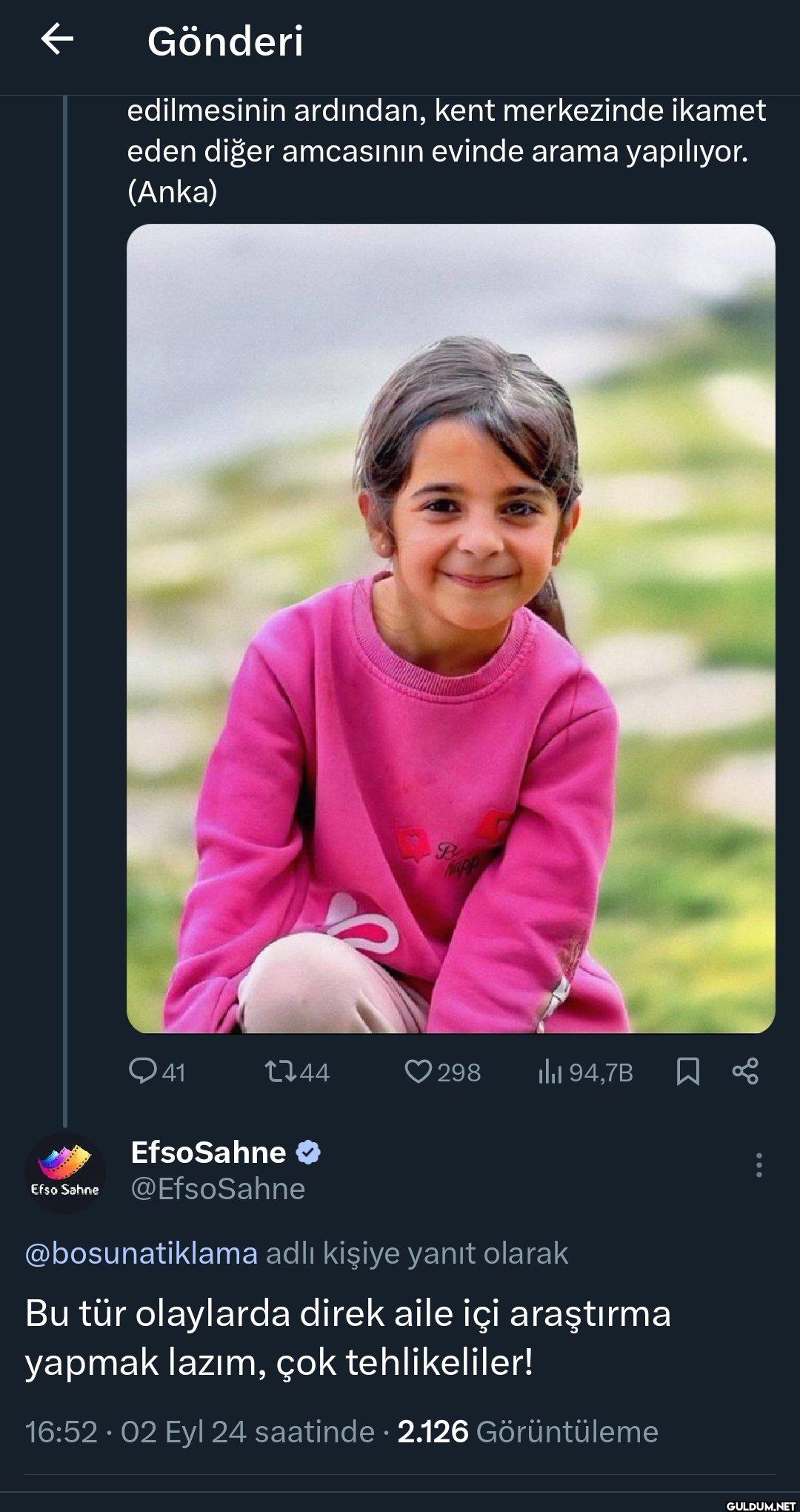This screenshot has width=800, height=1512.
Task: Open the @EfsoSahne handle
Action: click(x=218, y=1189)
